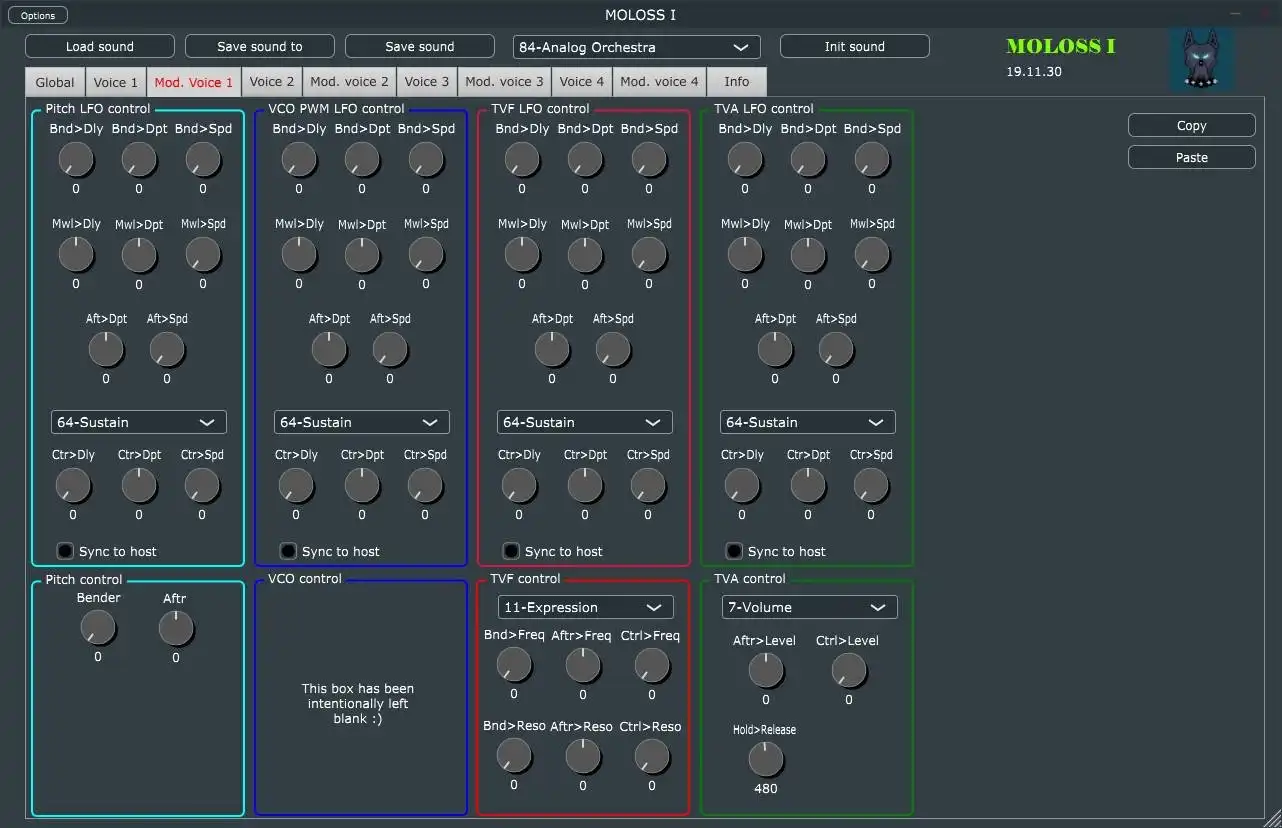Copy the current voice modulation settings
Screen dimensions: 1282x828
click(x=1192, y=125)
